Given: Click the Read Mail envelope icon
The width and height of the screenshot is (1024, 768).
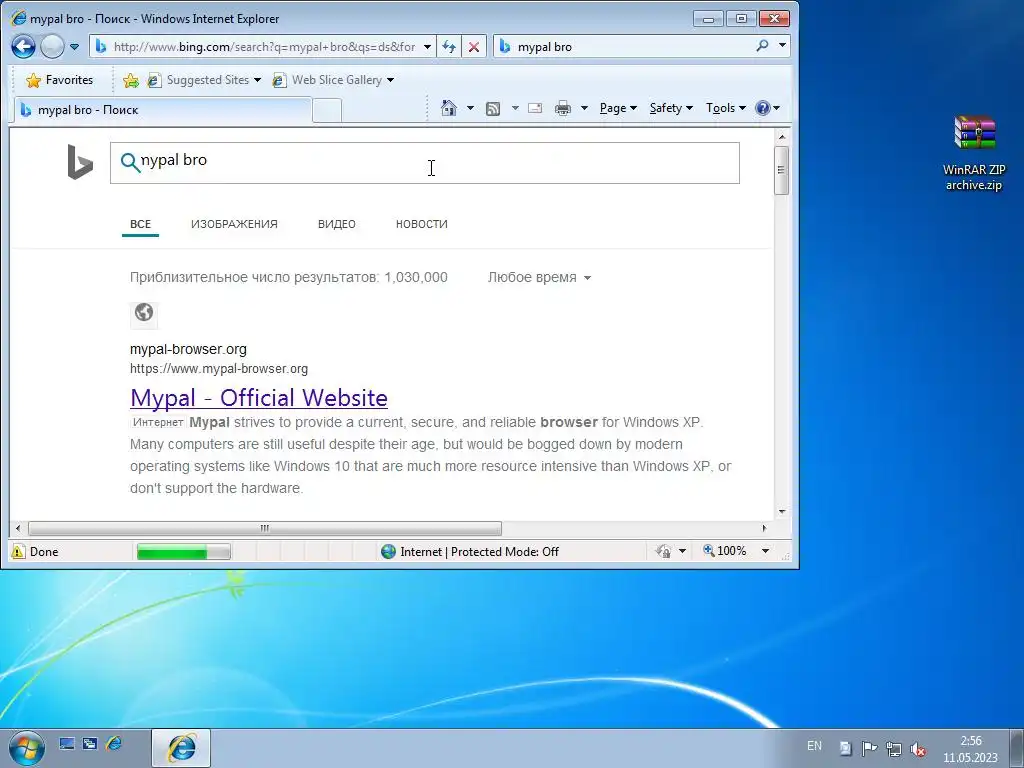Looking at the screenshot, I should pos(535,108).
